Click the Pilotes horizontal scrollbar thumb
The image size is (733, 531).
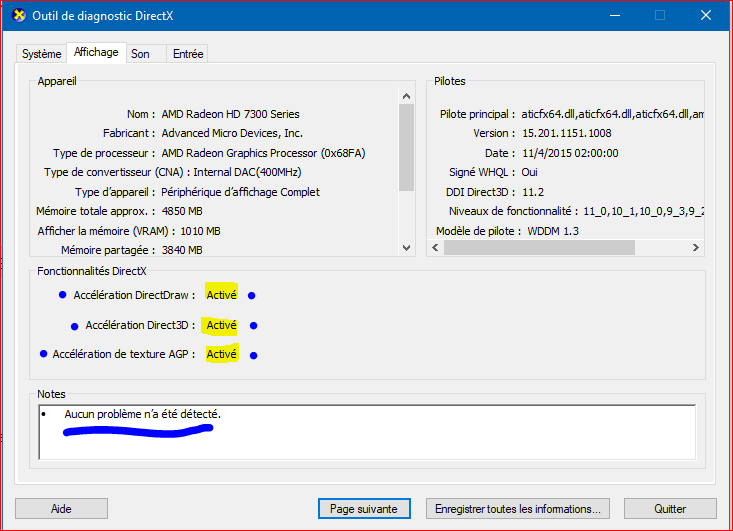click(x=539, y=247)
